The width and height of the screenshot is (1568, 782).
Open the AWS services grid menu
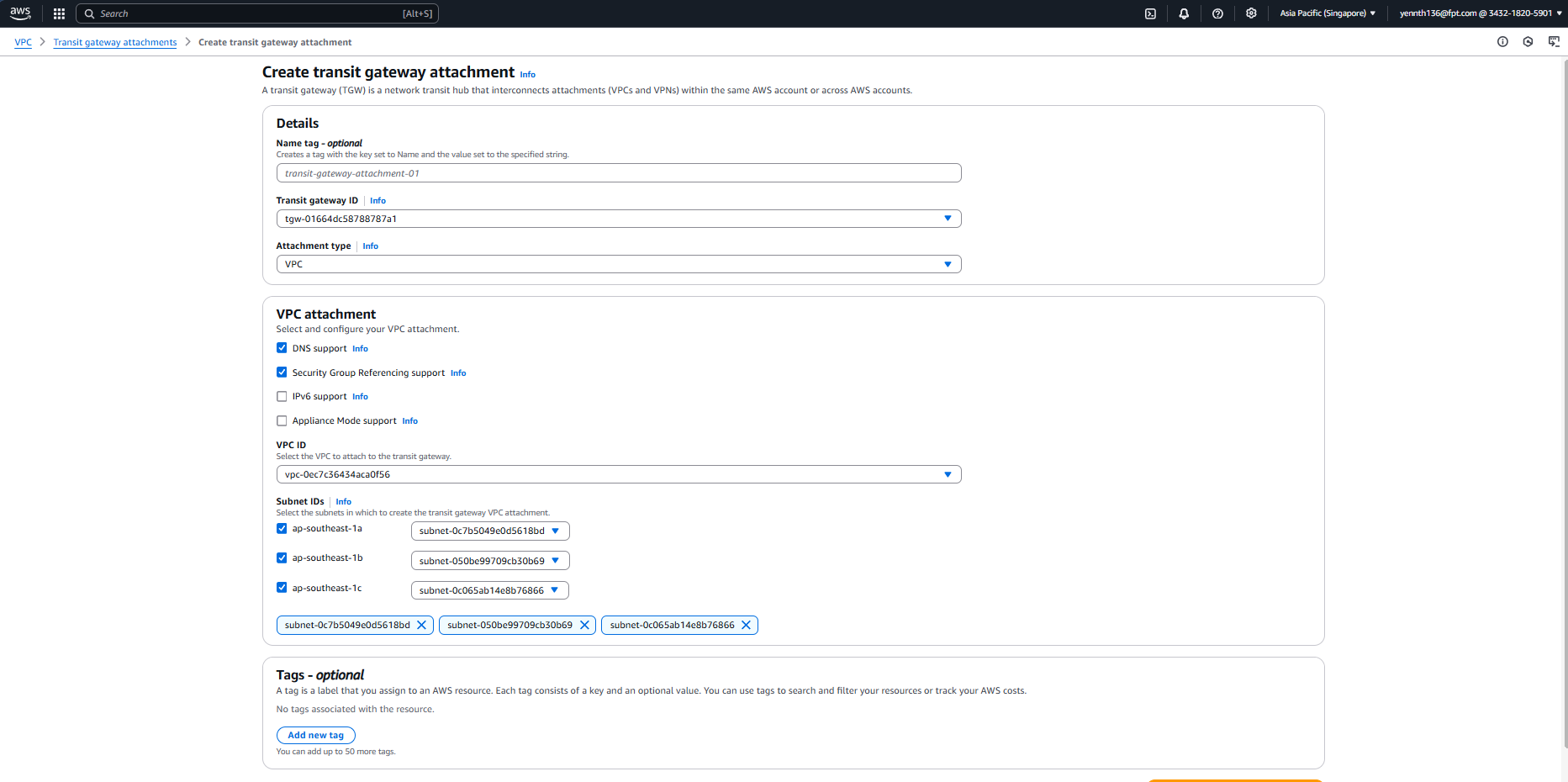59,13
